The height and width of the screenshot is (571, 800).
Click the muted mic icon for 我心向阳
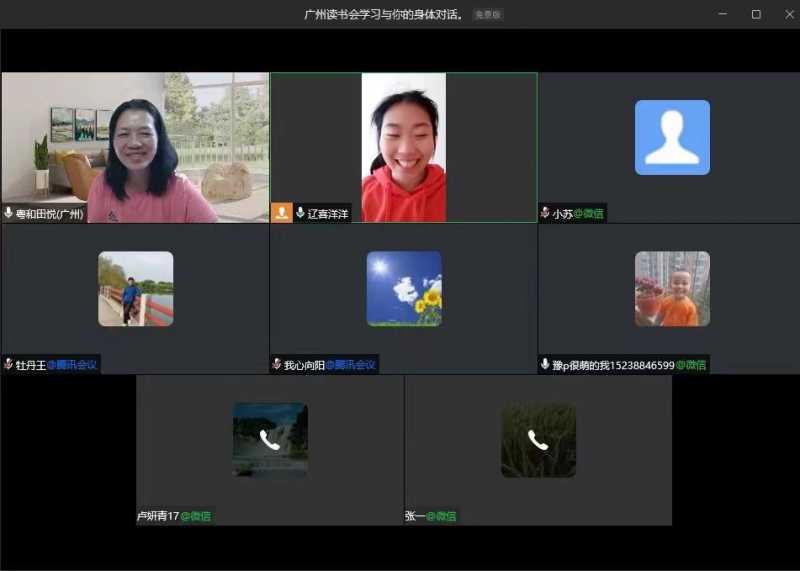[277, 365]
